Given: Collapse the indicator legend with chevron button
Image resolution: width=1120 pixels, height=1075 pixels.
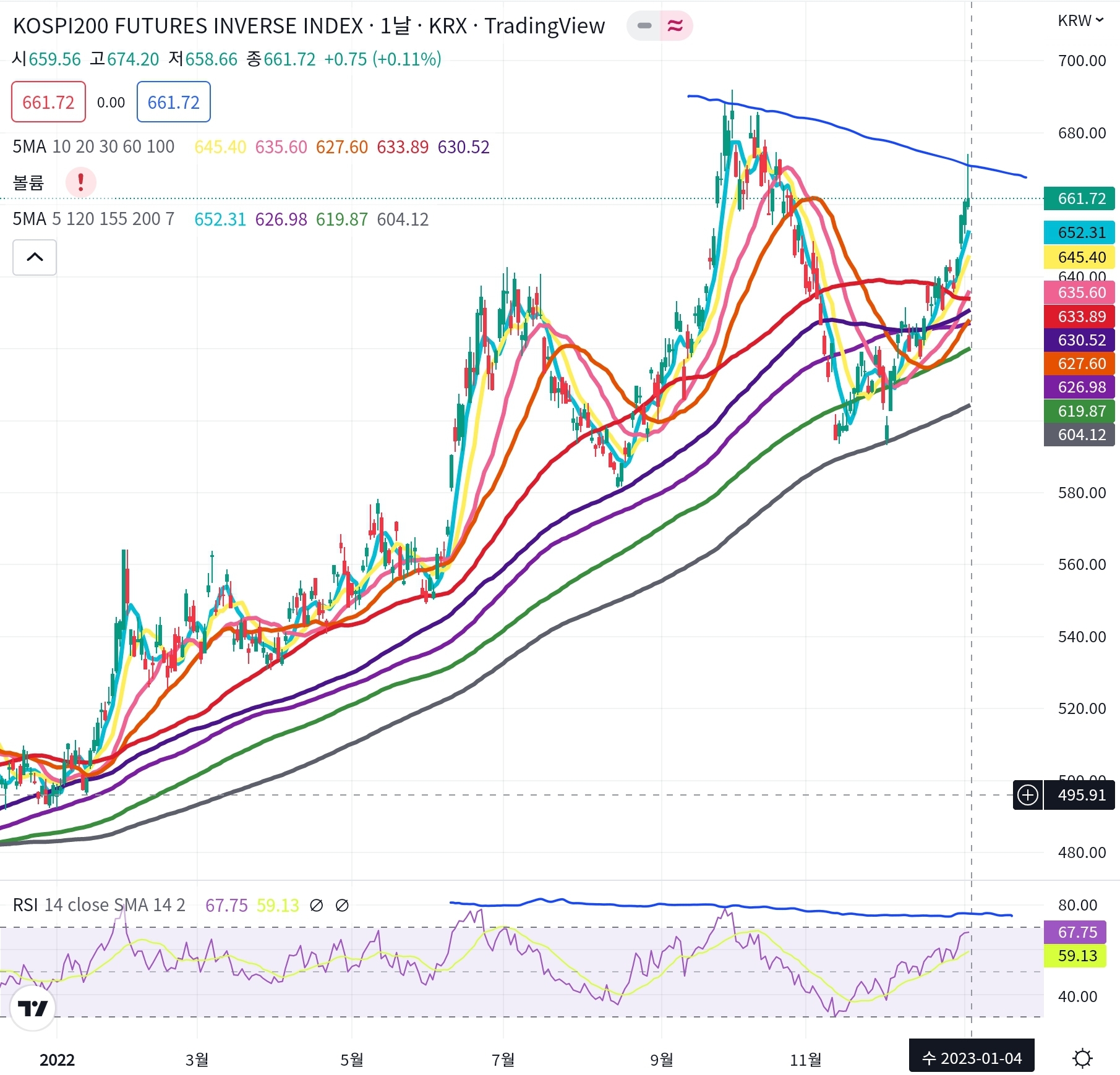Looking at the screenshot, I should point(35,257).
